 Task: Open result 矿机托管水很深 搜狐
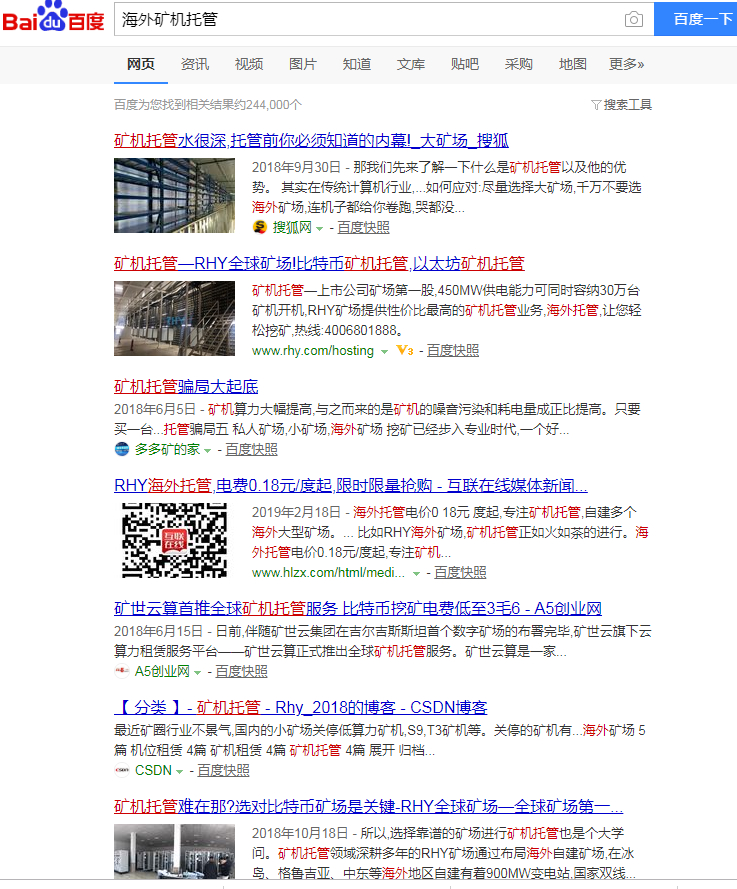(311, 140)
